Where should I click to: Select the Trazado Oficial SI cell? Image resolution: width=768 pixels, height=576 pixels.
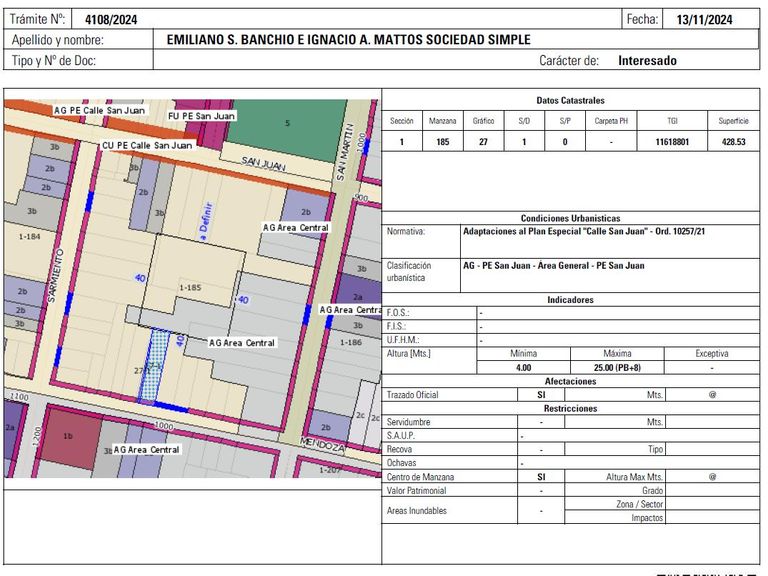coord(541,395)
